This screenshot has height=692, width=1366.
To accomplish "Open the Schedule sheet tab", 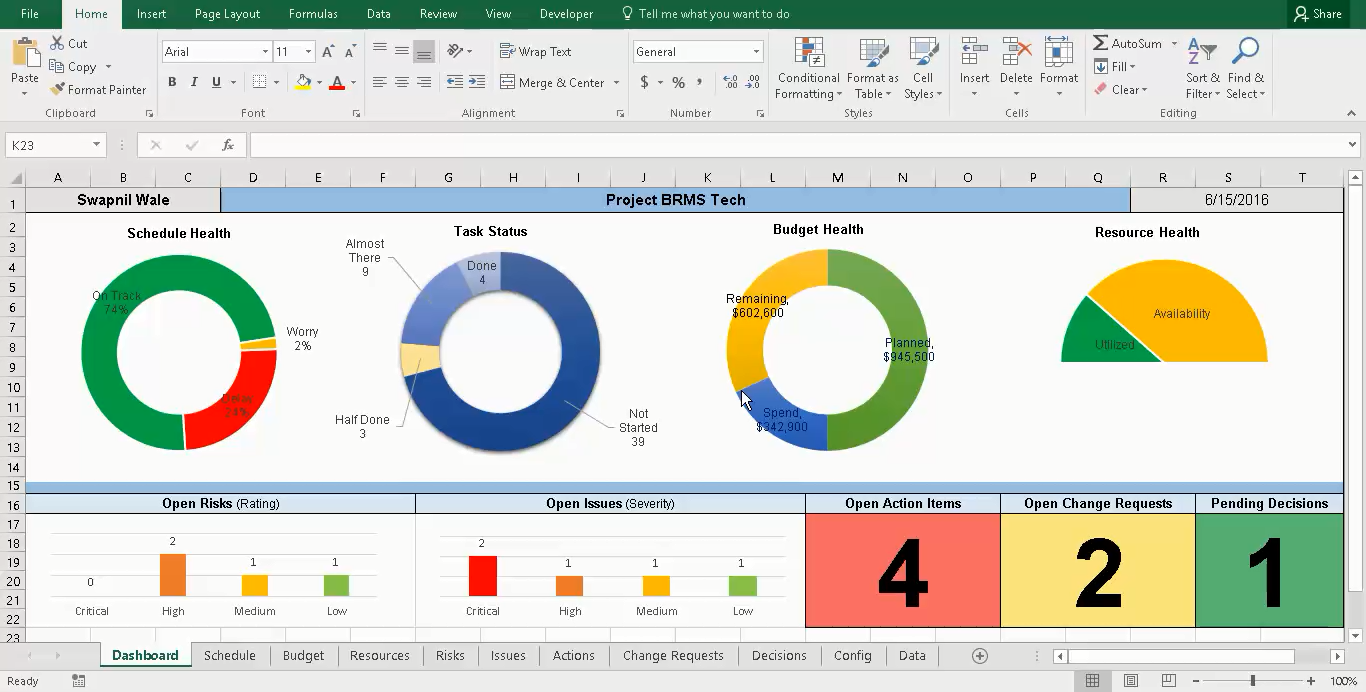I will [230, 655].
